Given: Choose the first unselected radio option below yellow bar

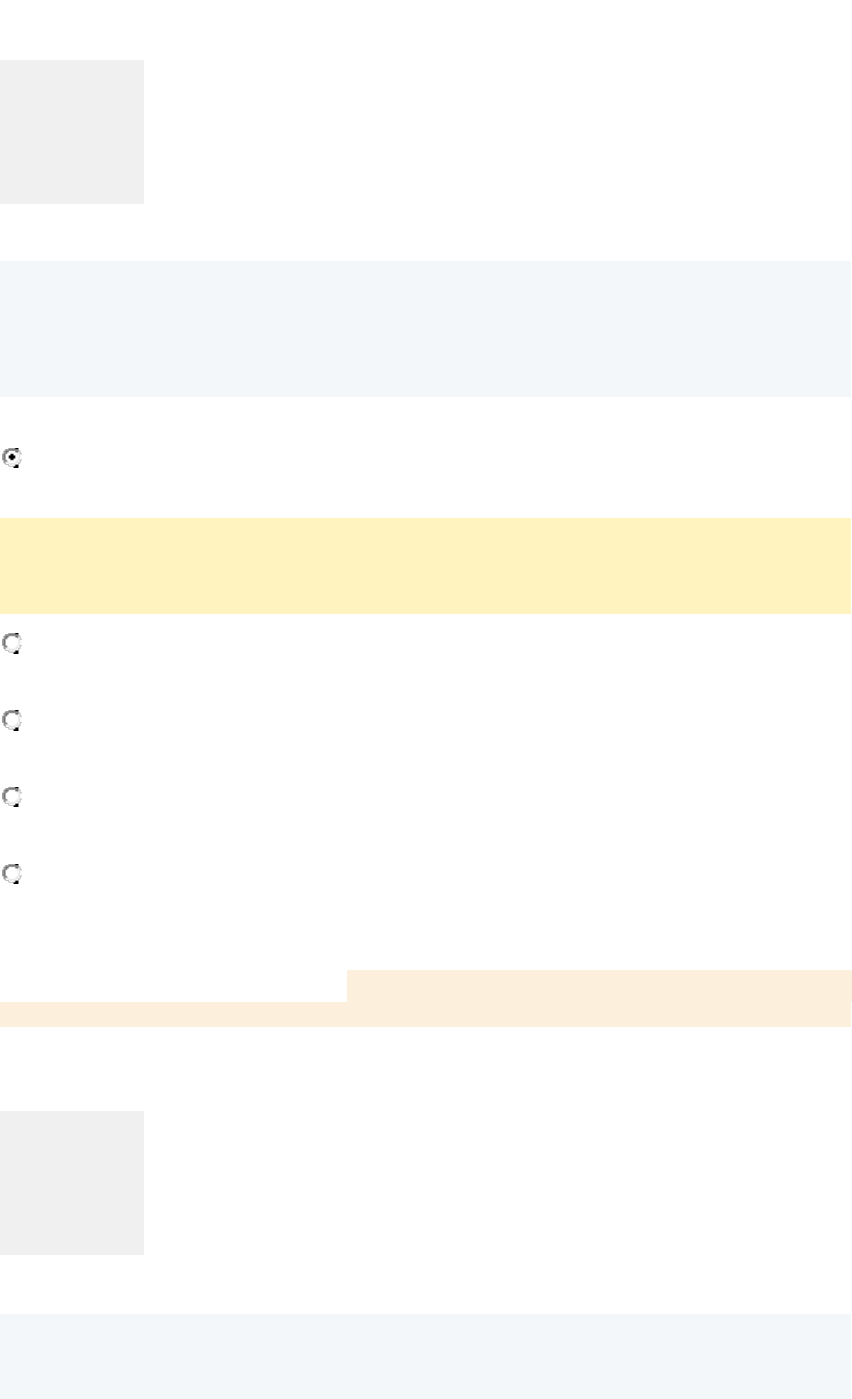Looking at the screenshot, I should [13, 645].
